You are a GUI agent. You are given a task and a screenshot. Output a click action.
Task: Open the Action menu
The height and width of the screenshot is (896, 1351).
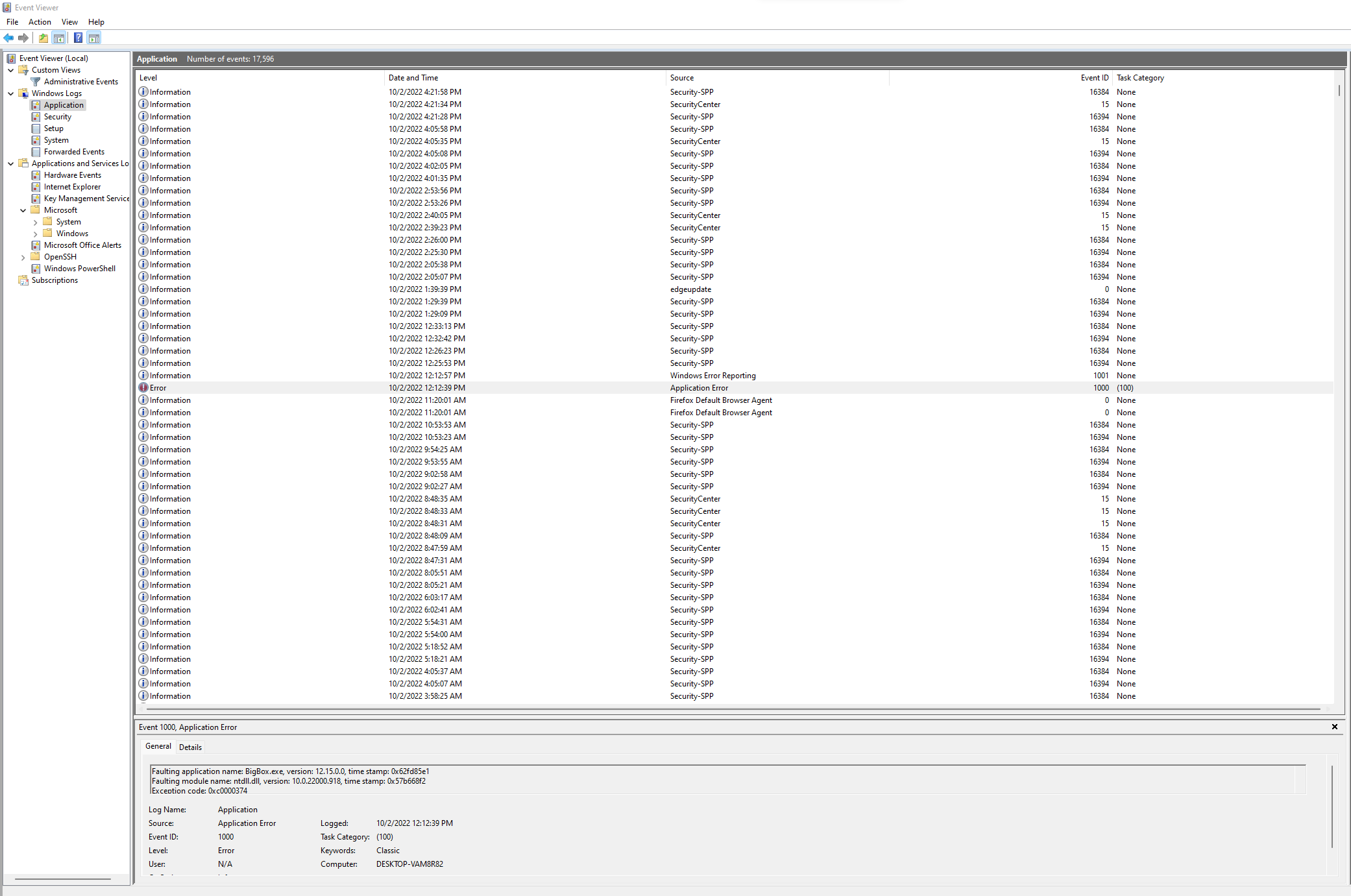(40, 22)
